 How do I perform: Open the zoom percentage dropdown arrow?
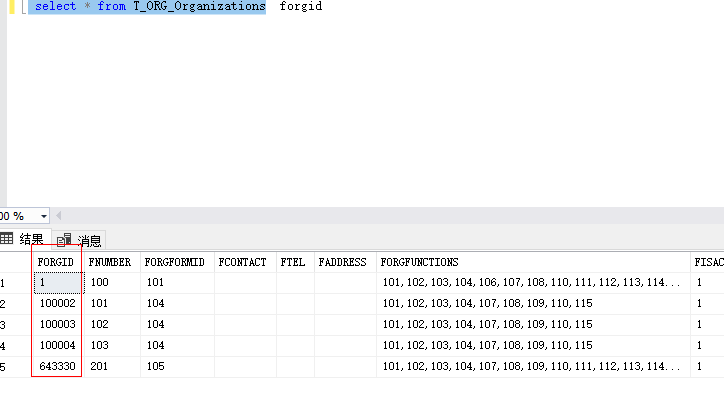44,216
